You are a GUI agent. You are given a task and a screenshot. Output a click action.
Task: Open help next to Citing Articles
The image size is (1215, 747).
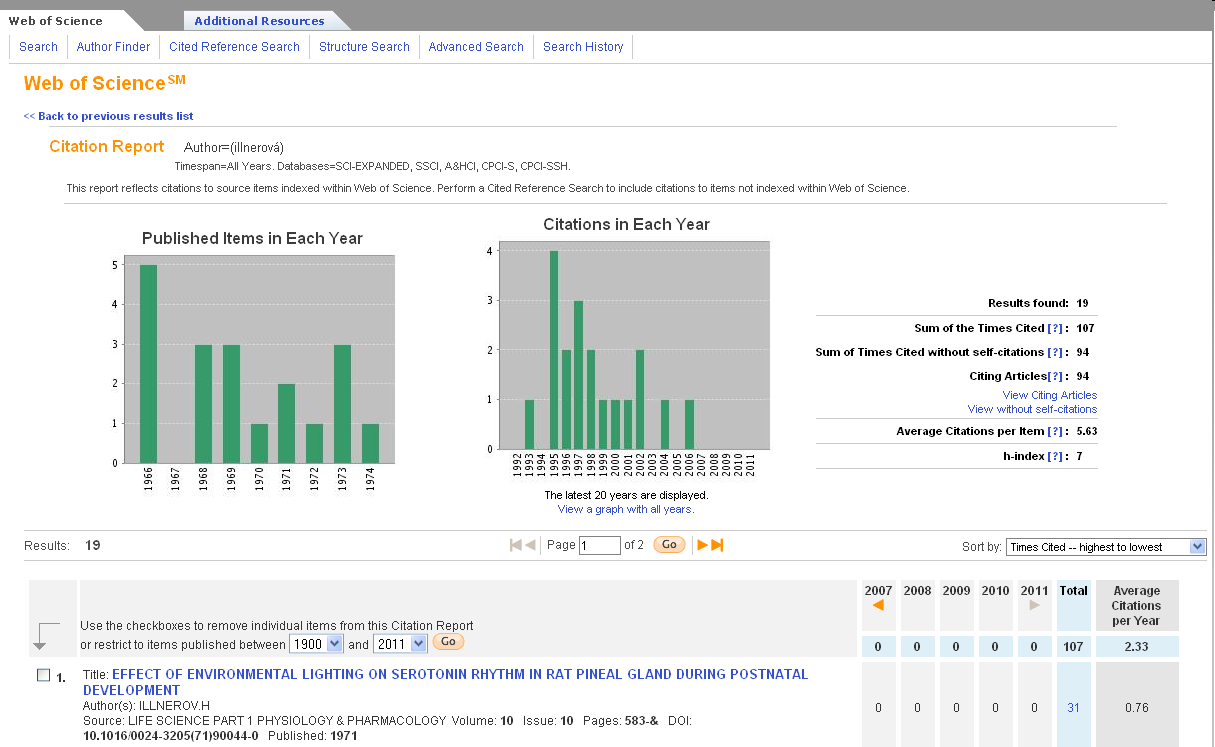point(1055,376)
